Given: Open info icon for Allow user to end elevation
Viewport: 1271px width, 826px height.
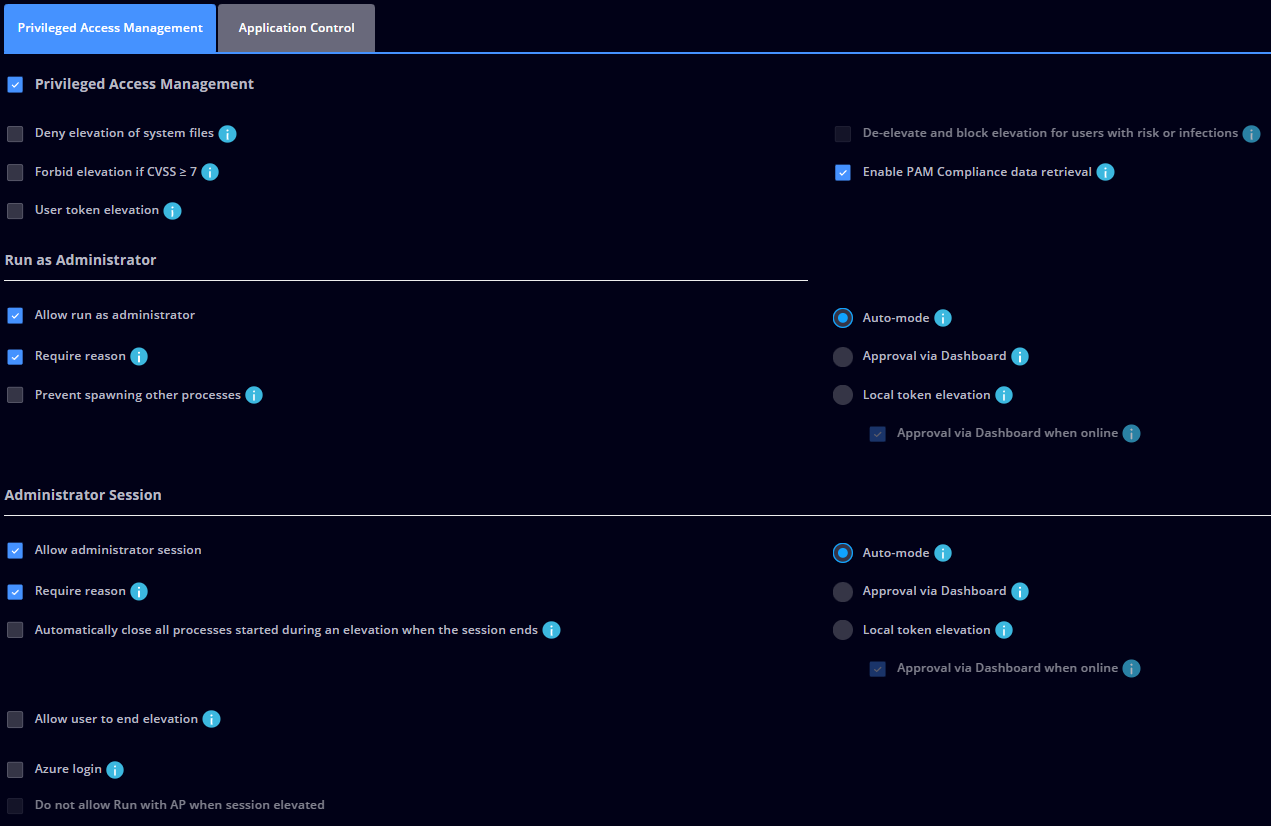Looking at the screenshot, I should [x=211, y=719].
